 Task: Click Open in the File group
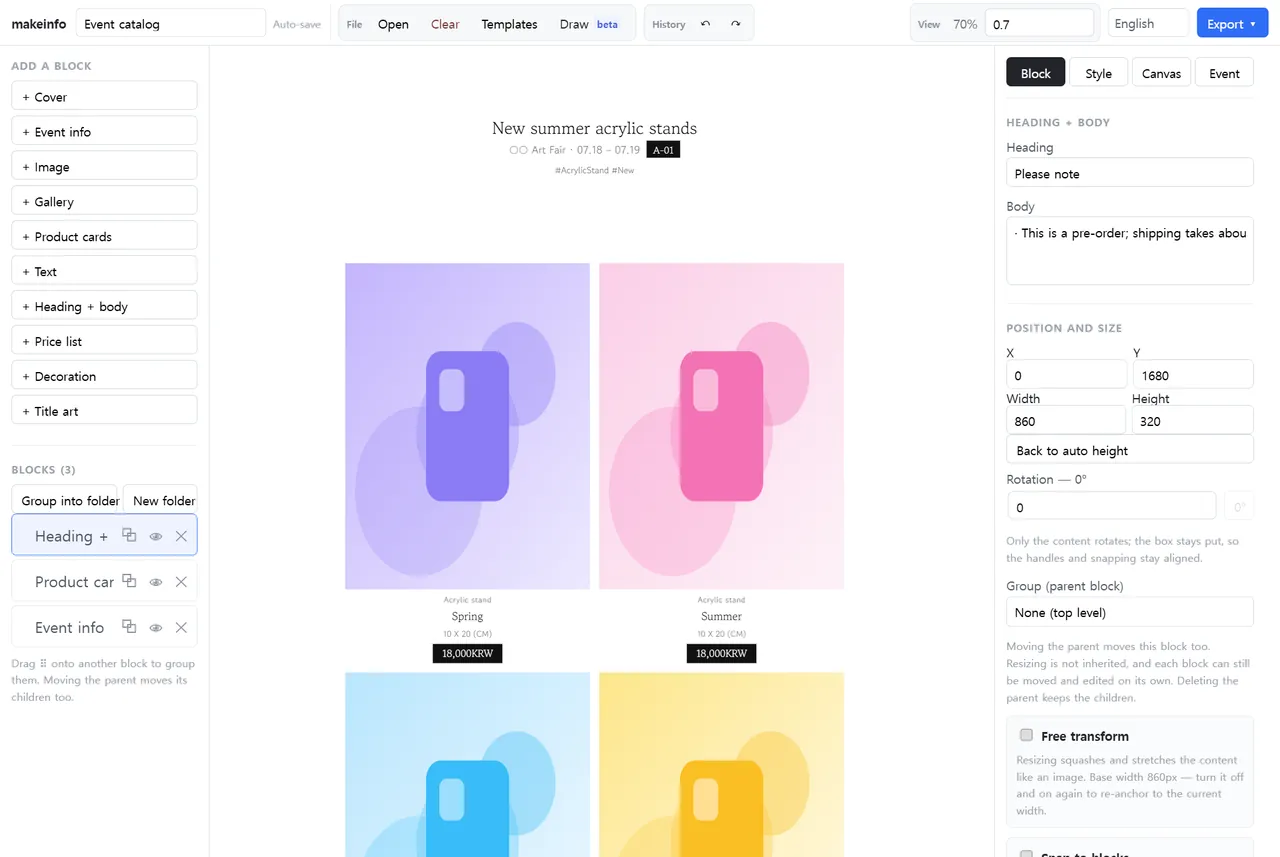coord(393,24)
